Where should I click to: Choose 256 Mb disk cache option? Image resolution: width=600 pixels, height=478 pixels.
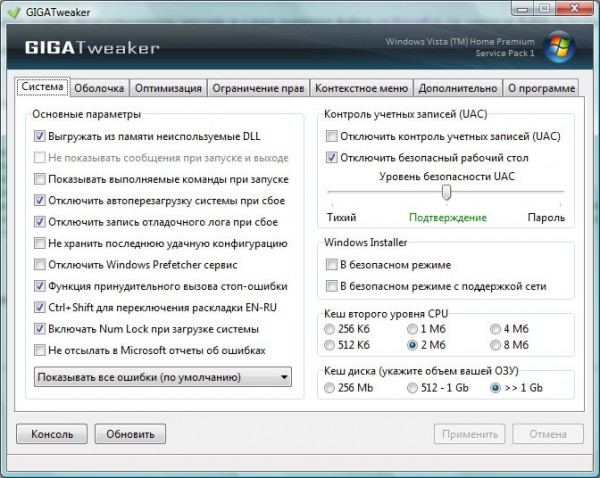click(x=329, y=388)
